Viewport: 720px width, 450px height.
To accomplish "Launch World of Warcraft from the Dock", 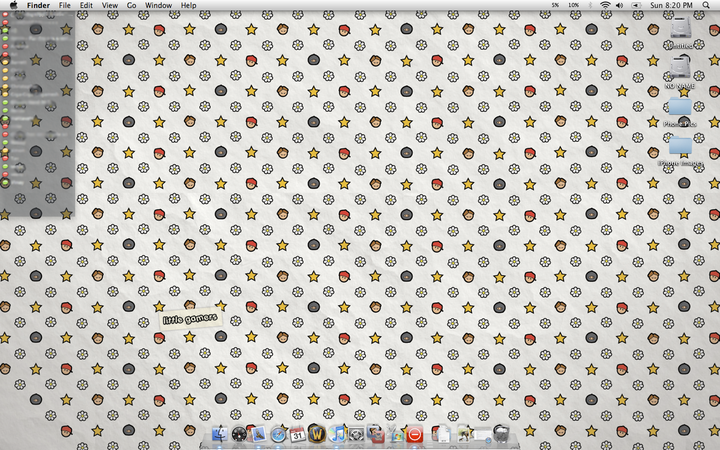I will [317, 433].
